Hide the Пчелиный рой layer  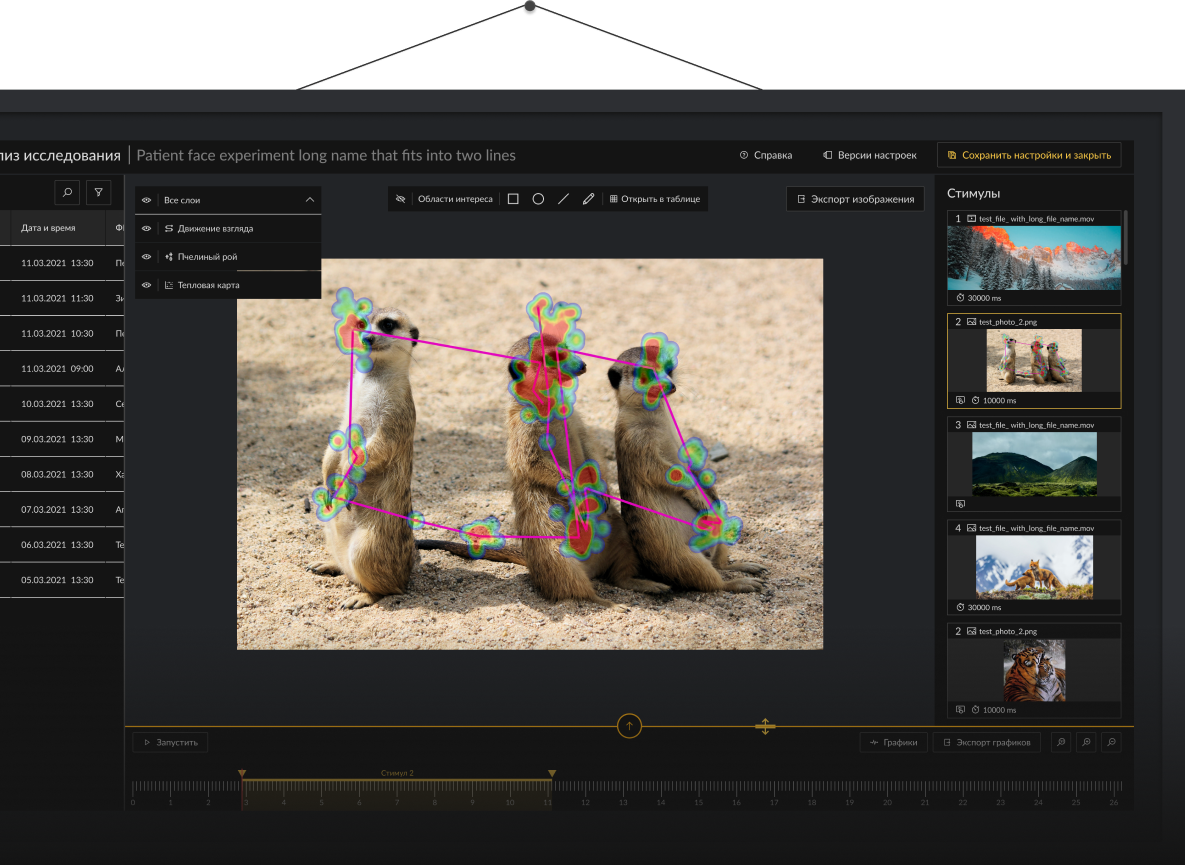click(x=147, y=257)
